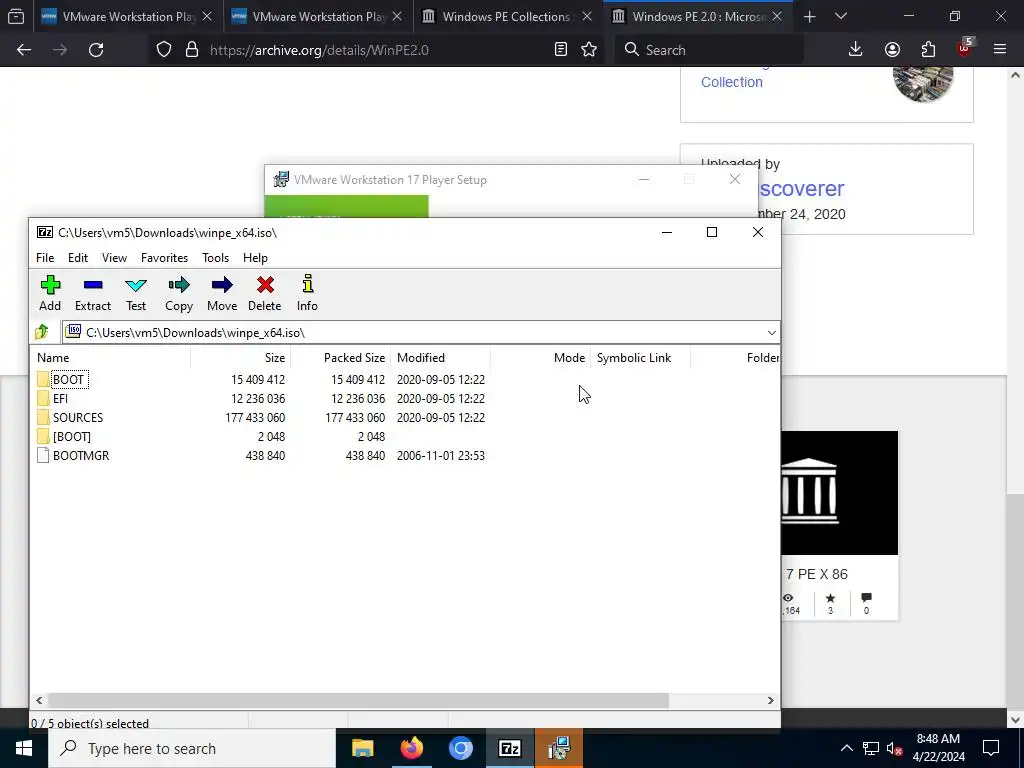Click the tracking protection shield icon
1024x768 pixels.
pos(164,50)
